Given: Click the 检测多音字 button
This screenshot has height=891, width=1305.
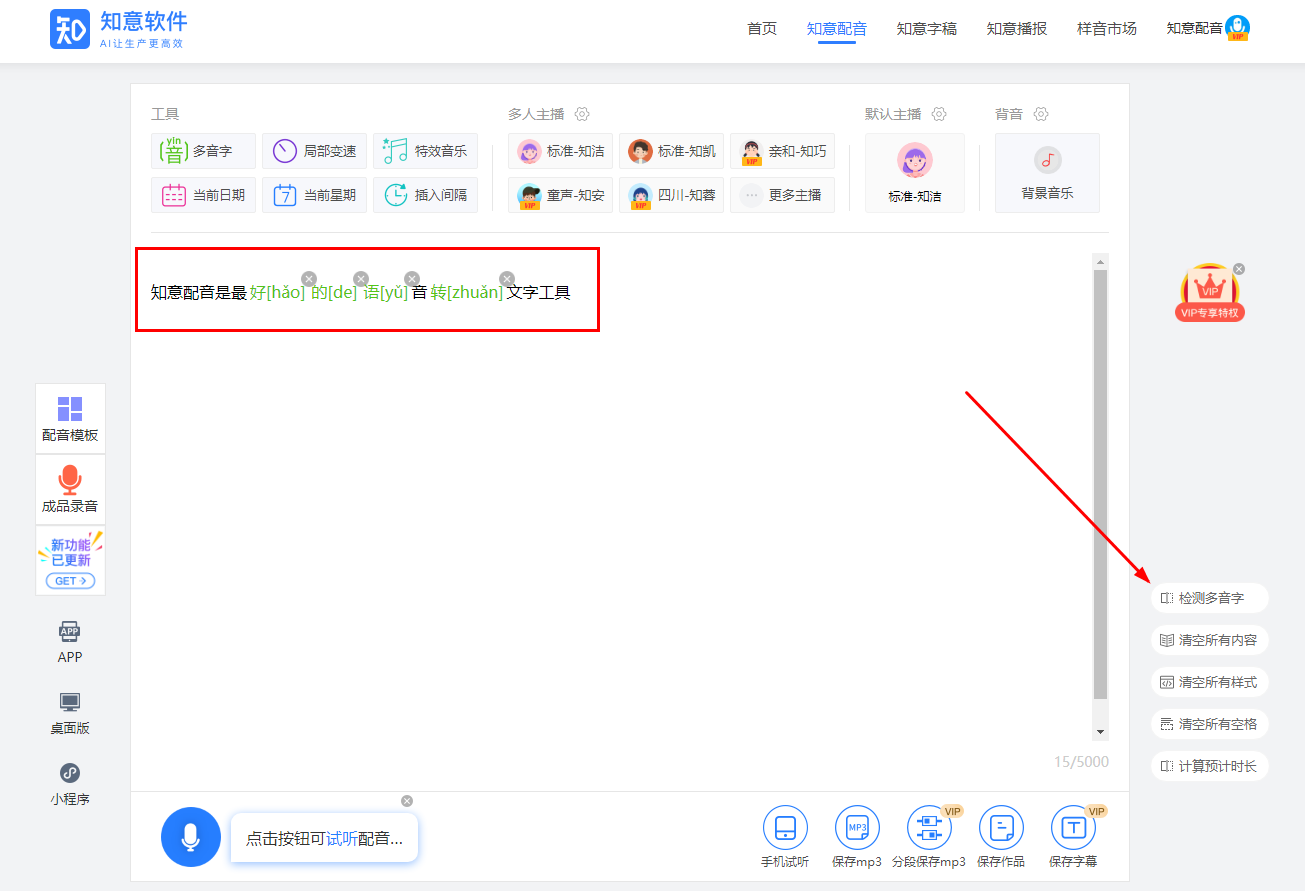Looking at the screenshot, I should point(1210,598).
